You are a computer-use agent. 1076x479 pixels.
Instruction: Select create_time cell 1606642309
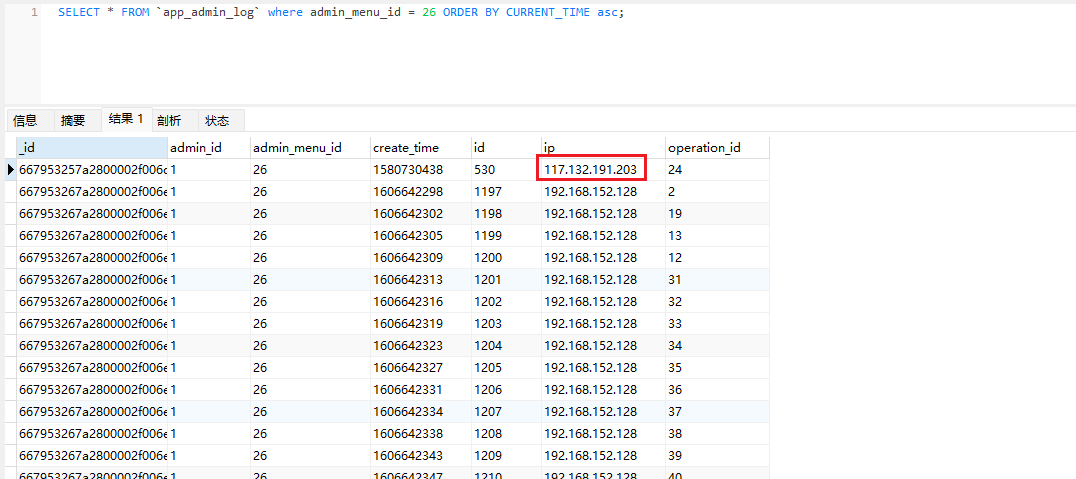click(420, 257)
